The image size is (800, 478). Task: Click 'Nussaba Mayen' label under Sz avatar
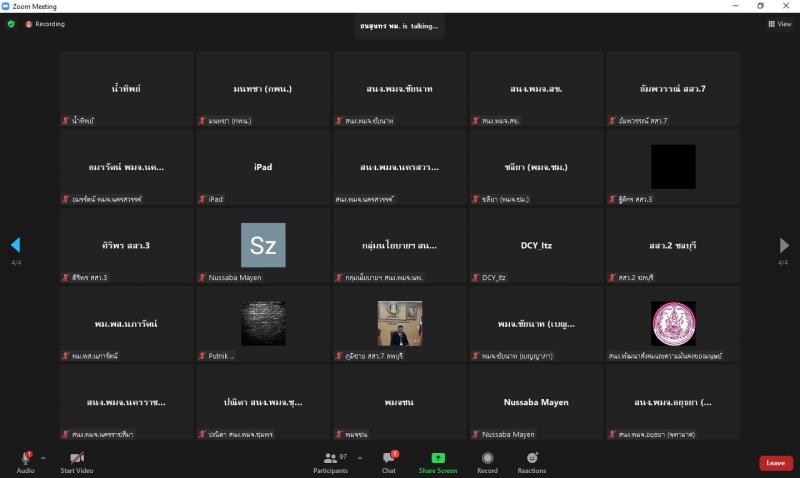click(x=235, y=278)
